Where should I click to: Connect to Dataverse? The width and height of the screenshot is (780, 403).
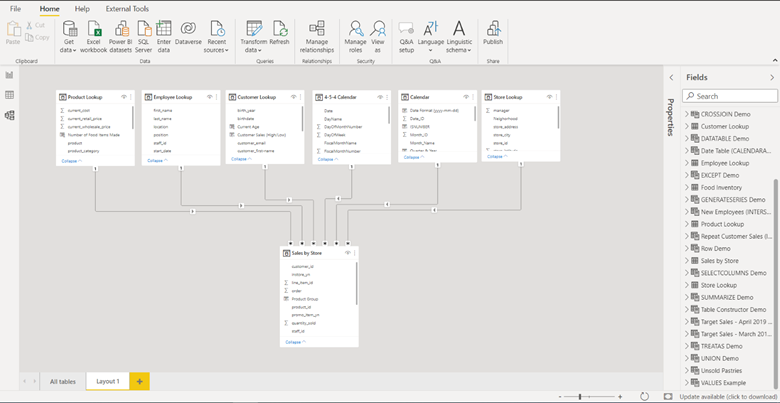point(189,33)
